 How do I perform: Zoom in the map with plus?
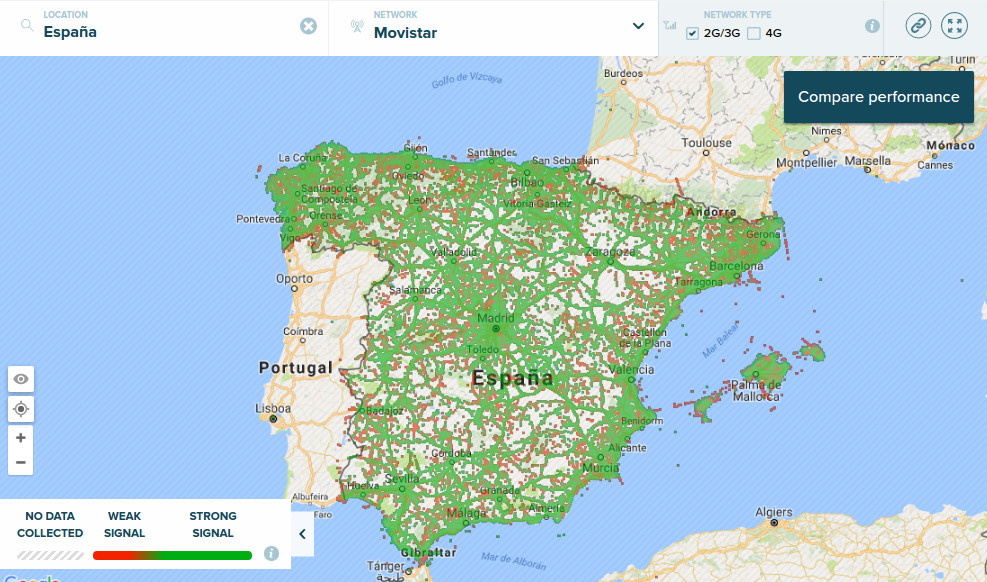pyautogui.click(x=21, y=437)
